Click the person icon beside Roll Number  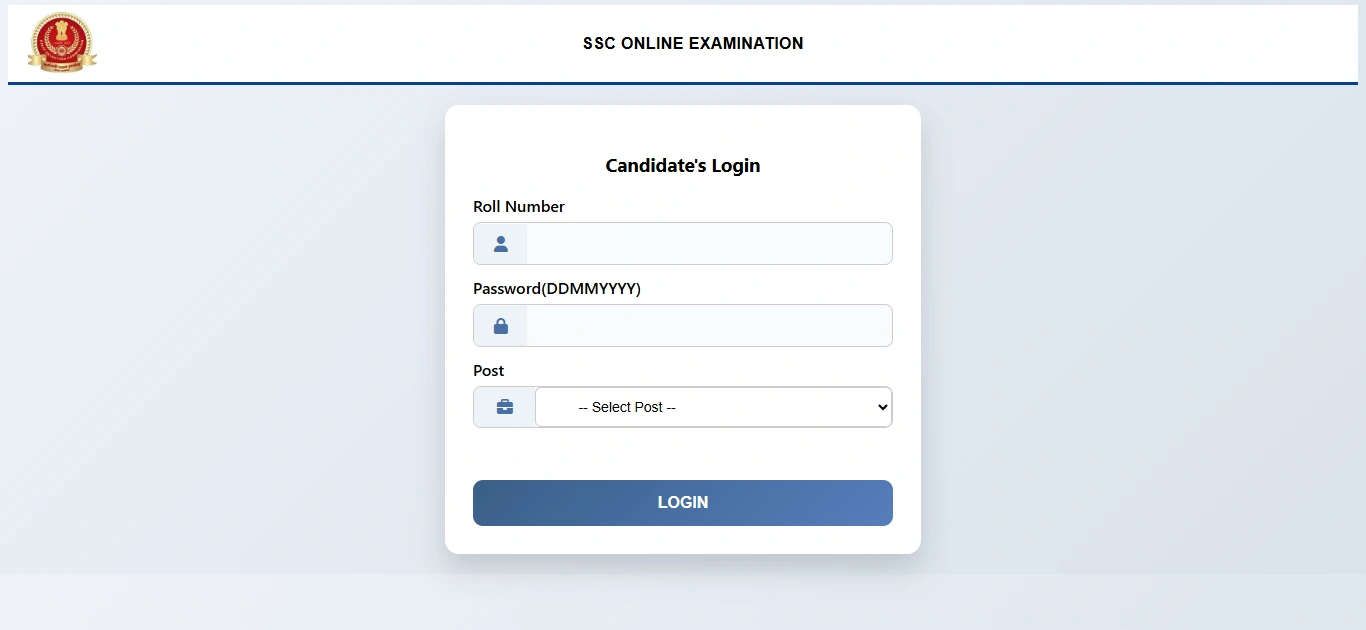(499, 243)
